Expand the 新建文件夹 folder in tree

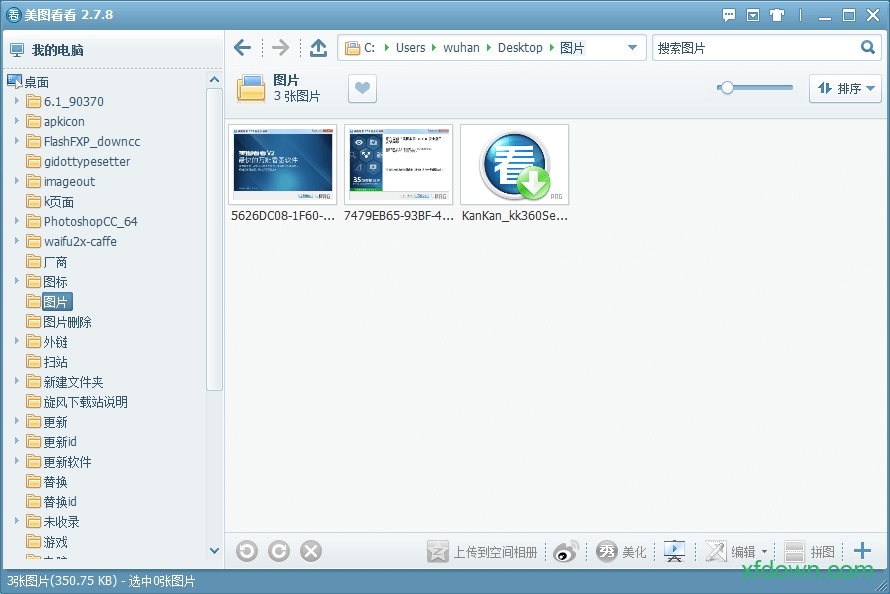click(17, 381)
